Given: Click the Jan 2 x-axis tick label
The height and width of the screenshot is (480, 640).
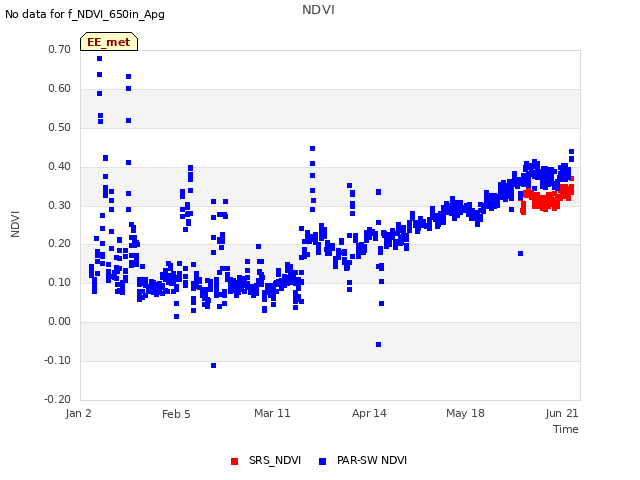Looking at the screenshot, I should pos(78,413).
